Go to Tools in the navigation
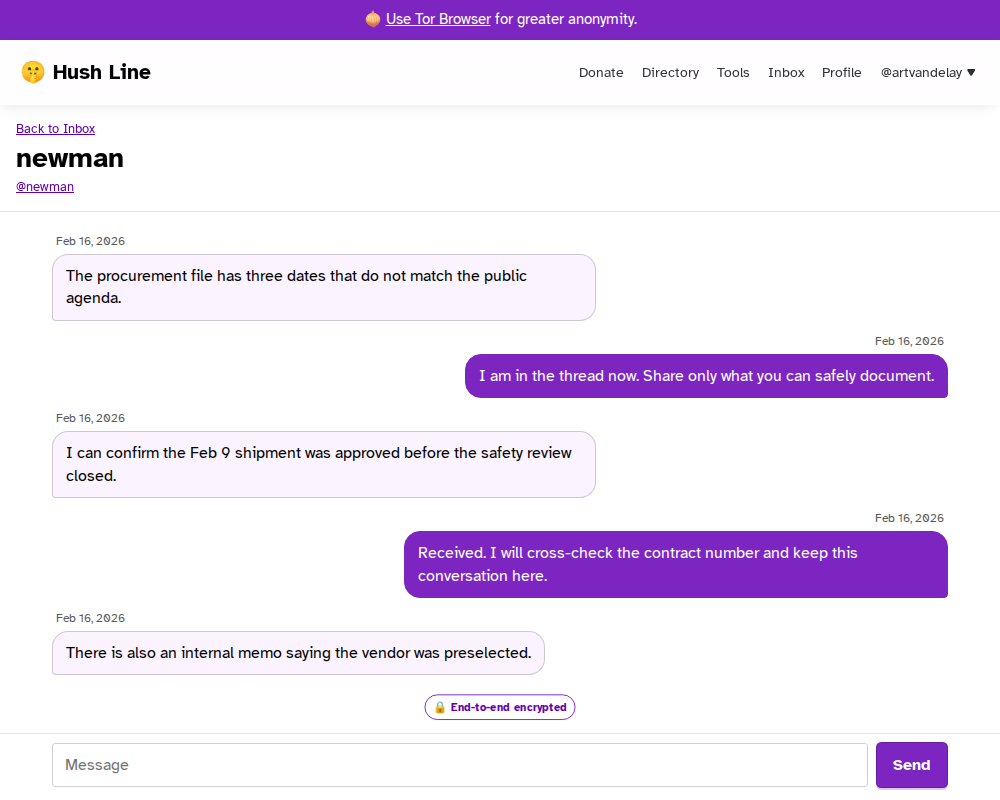The width and height of the screenshot is (1000, 800). (x=733, y=73)
